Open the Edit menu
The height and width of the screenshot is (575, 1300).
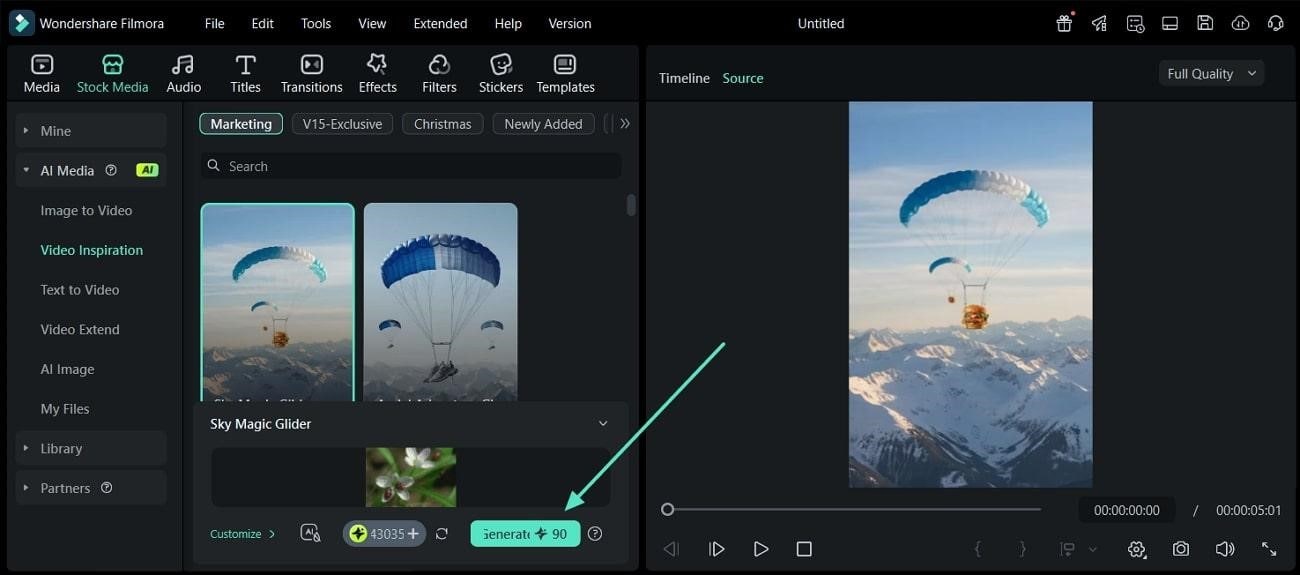click(263, 23)
